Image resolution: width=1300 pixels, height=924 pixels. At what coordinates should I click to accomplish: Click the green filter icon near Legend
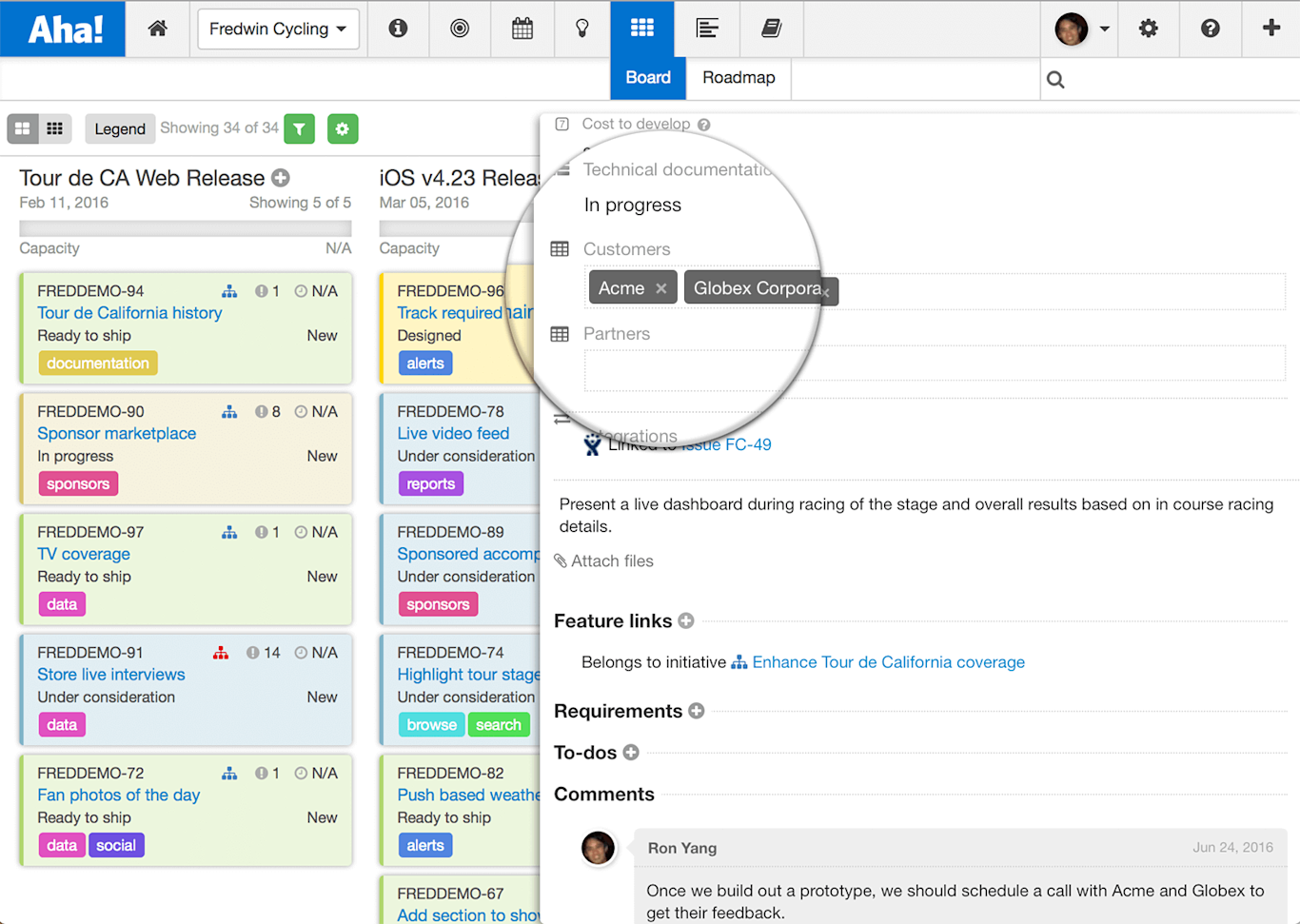click(299, 128)
